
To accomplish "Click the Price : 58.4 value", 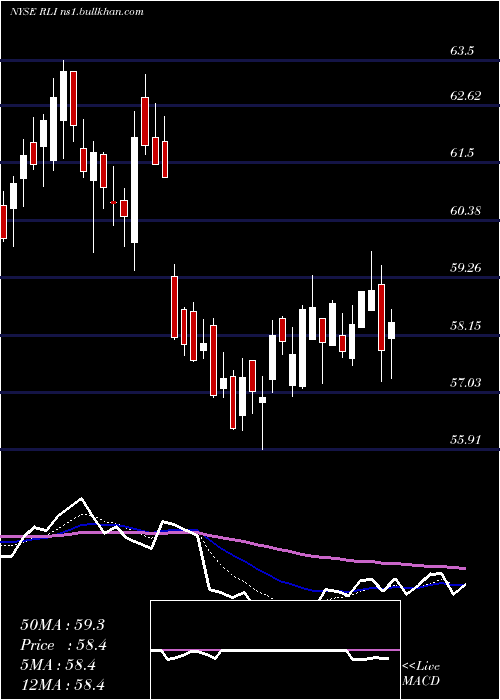I will (x=64, y=645).
